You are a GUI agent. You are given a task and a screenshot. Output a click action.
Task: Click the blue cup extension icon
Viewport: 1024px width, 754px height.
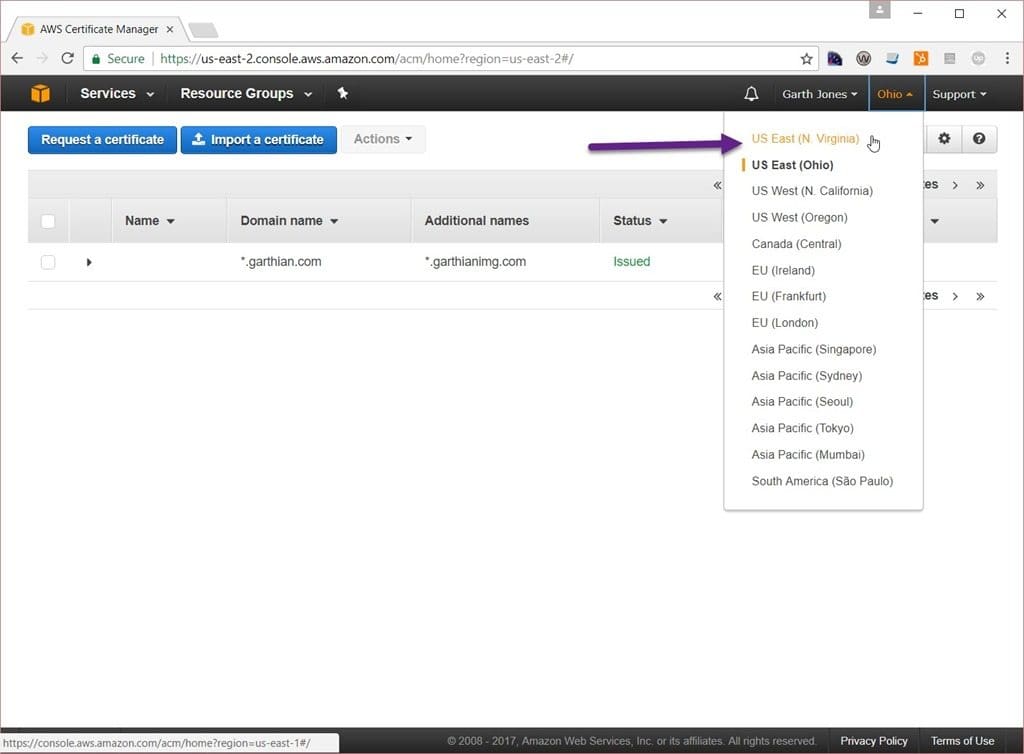tap(892, 59)
